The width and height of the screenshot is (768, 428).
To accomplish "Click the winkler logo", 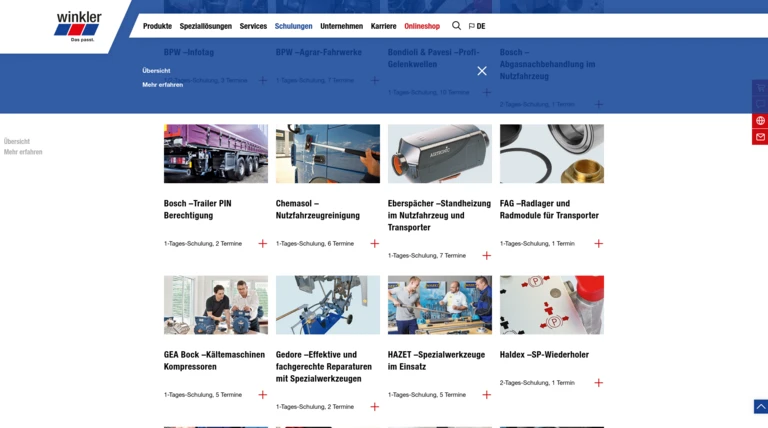I will point(77,27).
